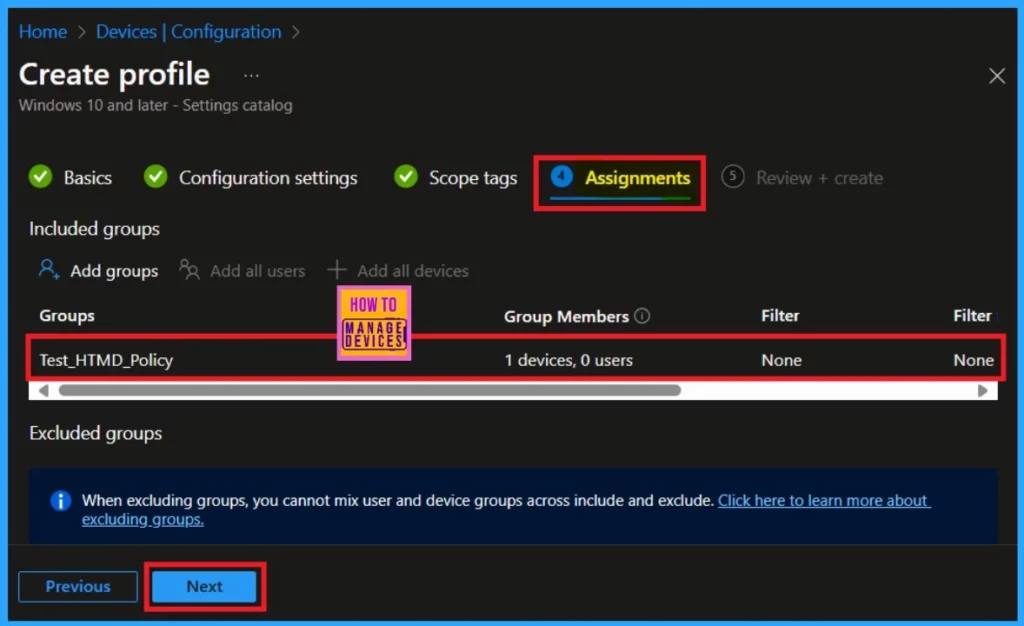The width and height of the screenshot is (1024, 626).
Task: Click the horizontal scrollbar right arrow
Action: point(982,390)
